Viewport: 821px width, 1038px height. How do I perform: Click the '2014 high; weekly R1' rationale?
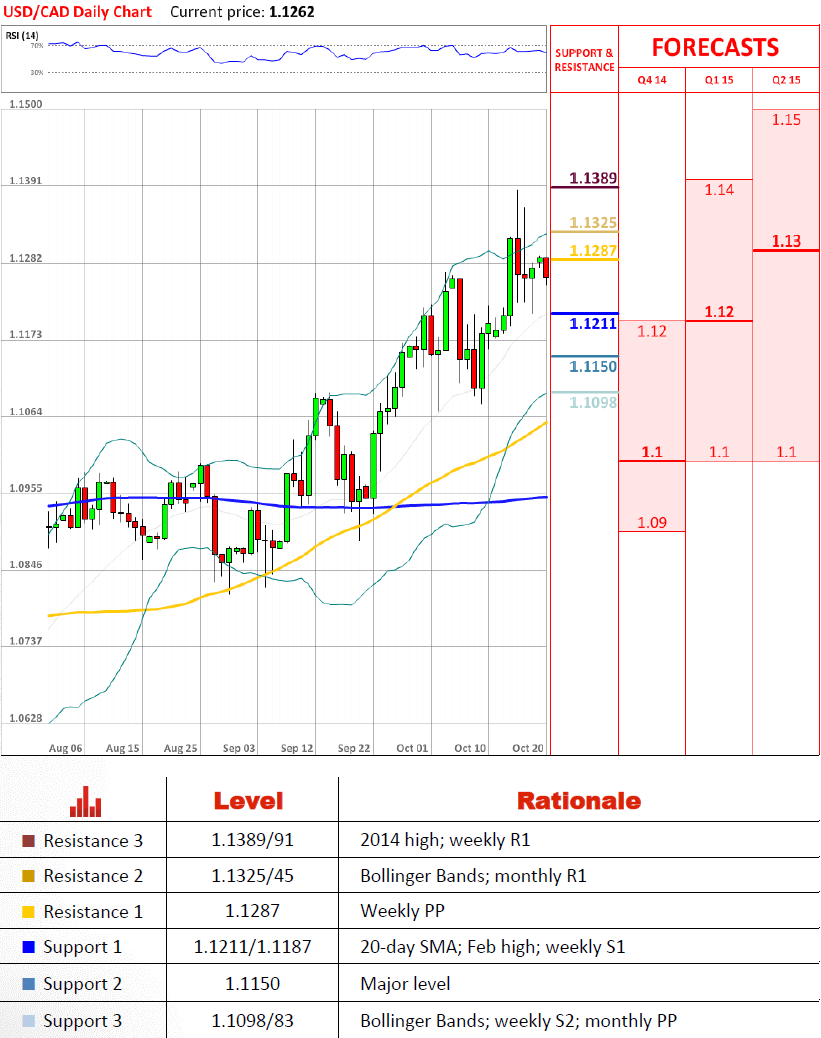click(x=445, y=840)
